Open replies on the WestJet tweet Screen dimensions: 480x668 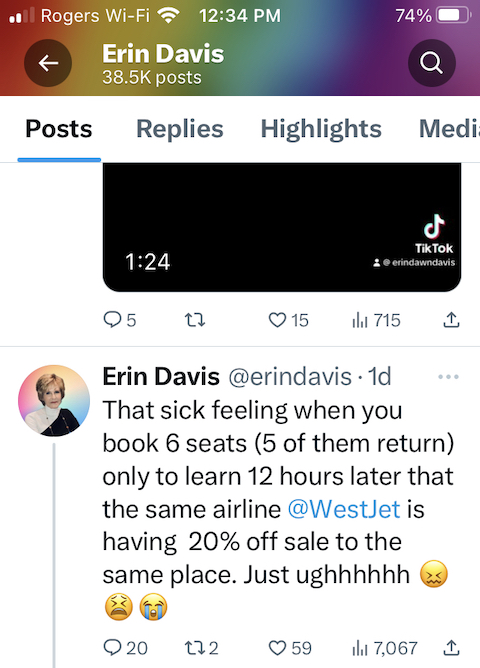coord(125,648)
